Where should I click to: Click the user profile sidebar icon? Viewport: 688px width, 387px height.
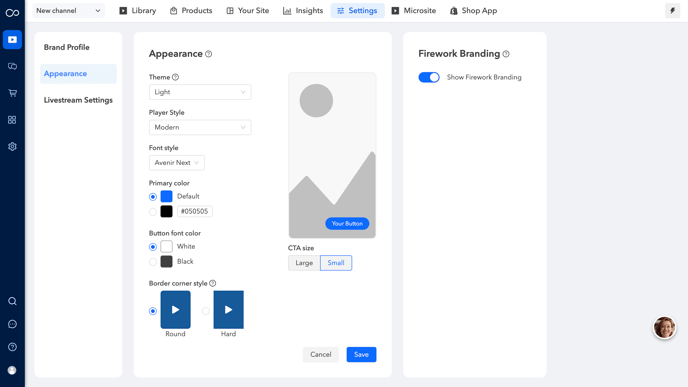(12, 370)
